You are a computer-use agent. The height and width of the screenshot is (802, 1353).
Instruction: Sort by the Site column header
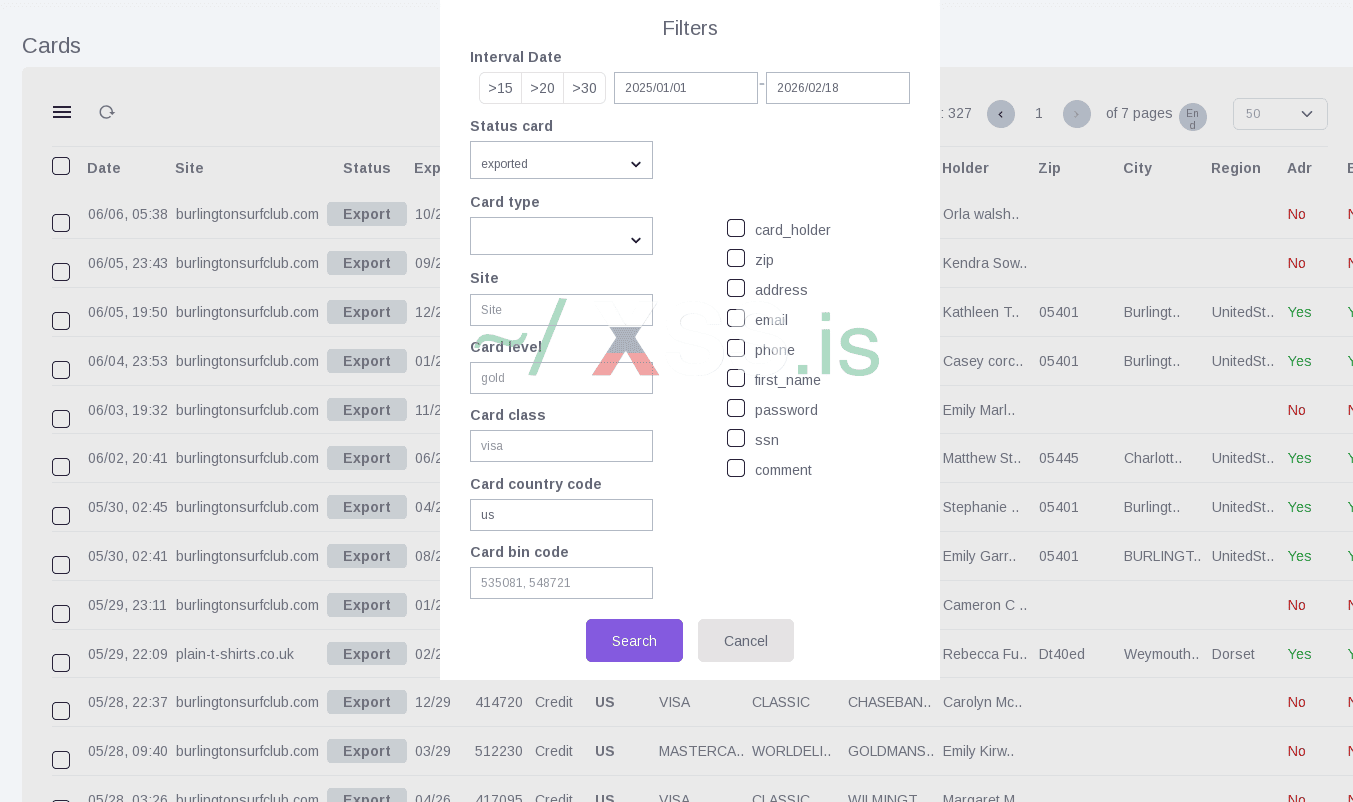(189, 168)
